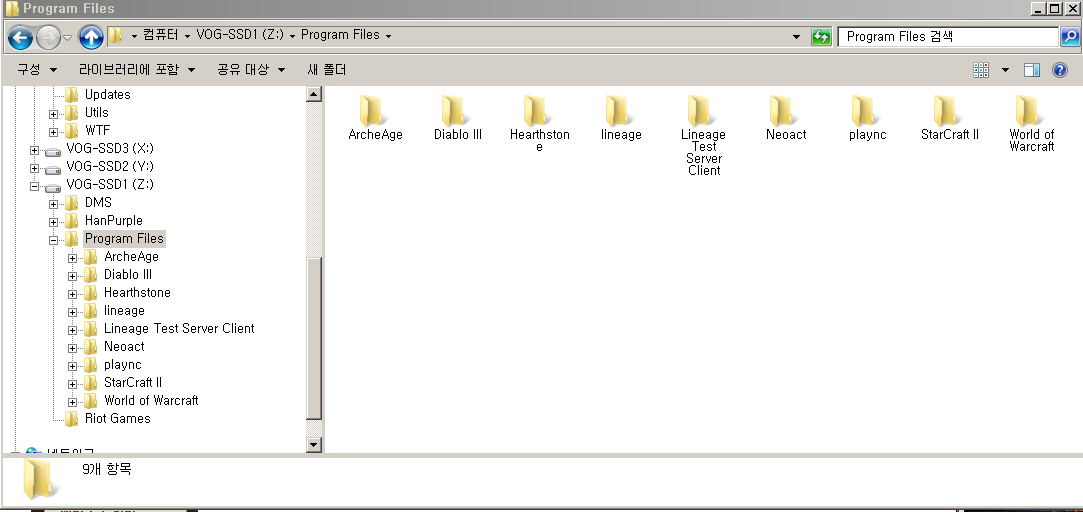1083x512 pixels.
Task: Click the Forward navigation arrow
Action: [x=48, y=37]
